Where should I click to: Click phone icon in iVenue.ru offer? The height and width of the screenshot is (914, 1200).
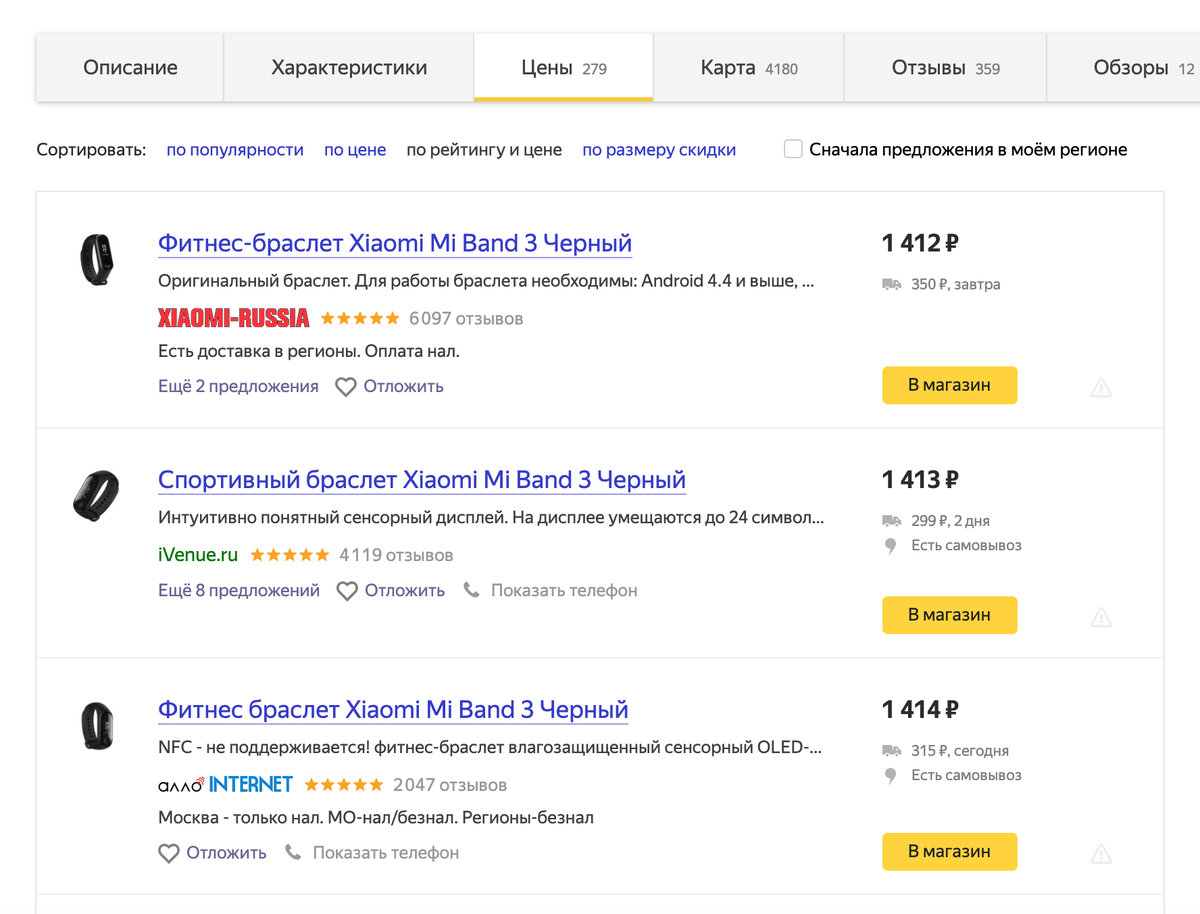(x=472, y=590)
